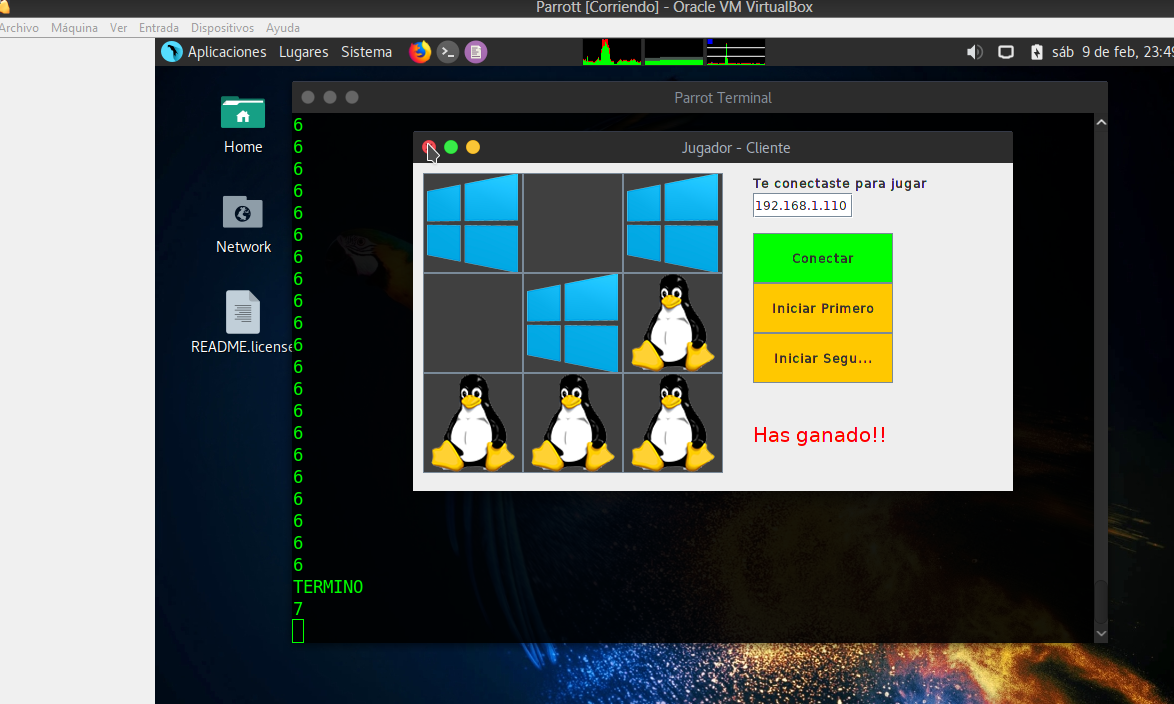Click the battery power tray icon
The image size is (1174, 704).
click(x=1036, y=52)
